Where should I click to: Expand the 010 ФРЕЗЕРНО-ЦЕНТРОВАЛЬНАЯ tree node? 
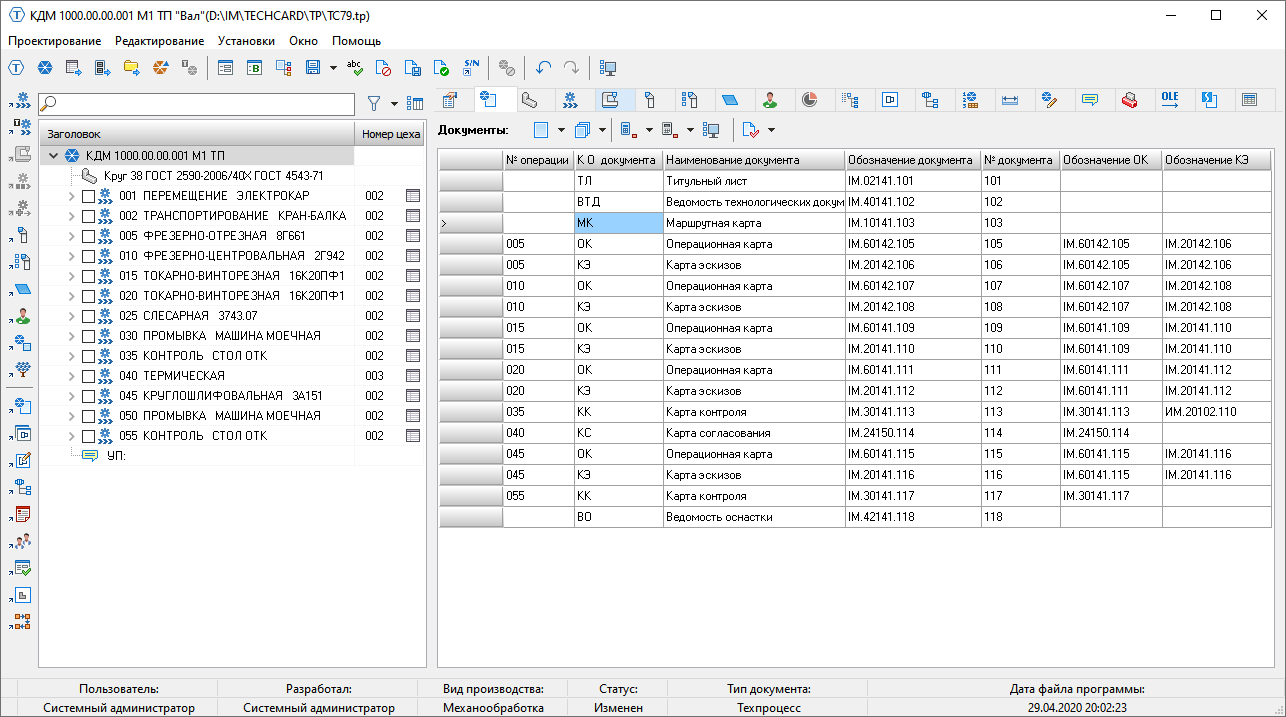(x=71, y=256)
